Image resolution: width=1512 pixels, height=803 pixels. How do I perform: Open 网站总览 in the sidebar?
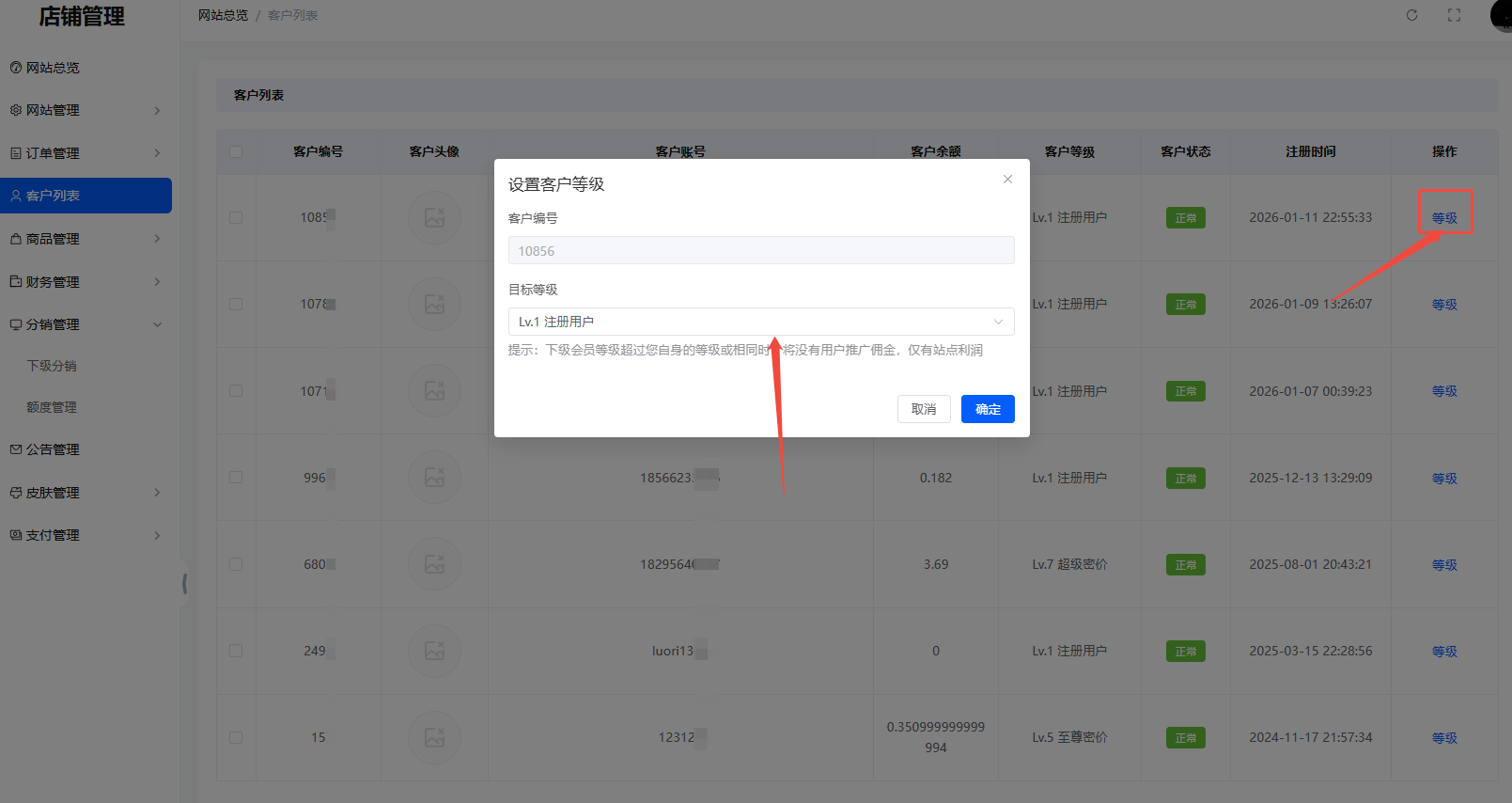tap(86, 68)
